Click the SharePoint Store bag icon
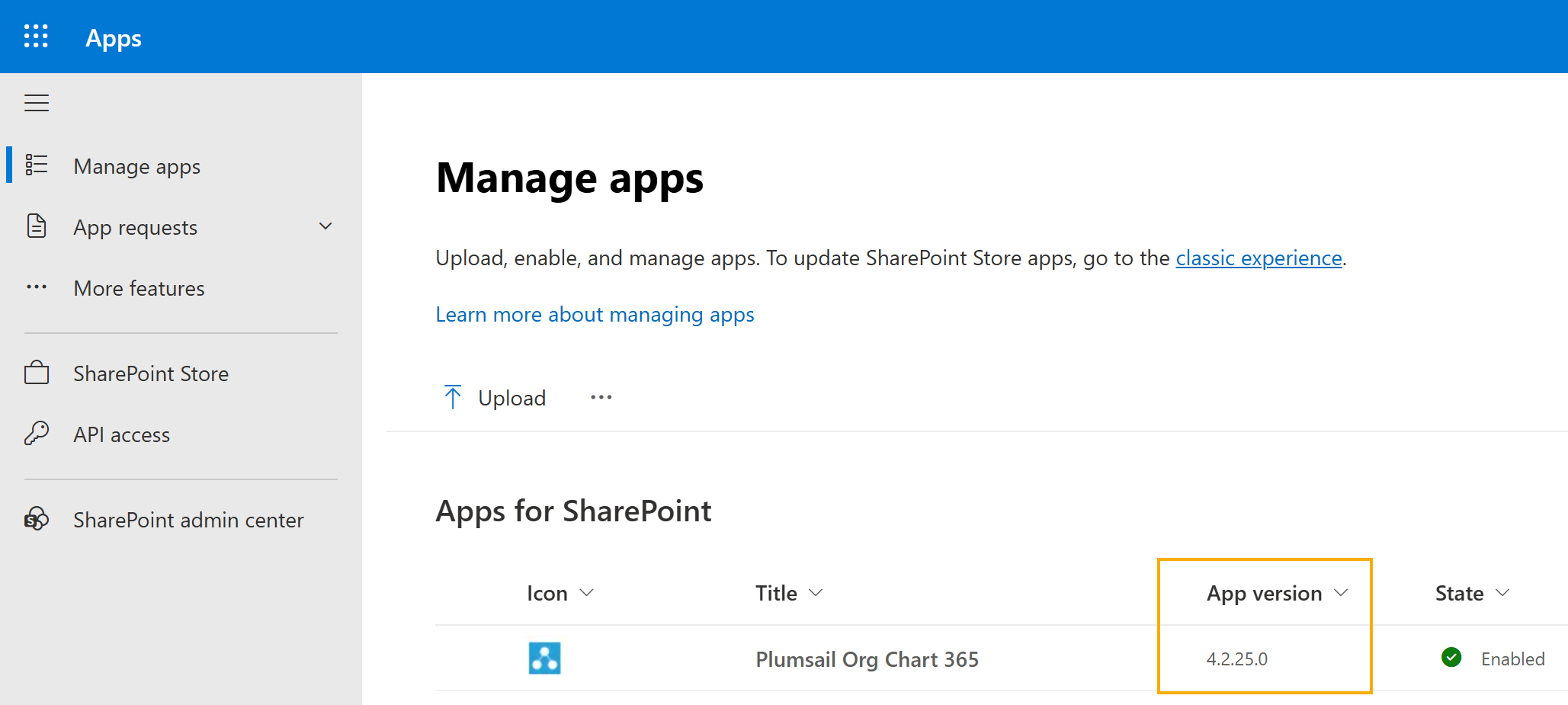1568x705 pixels. point(36,373)
